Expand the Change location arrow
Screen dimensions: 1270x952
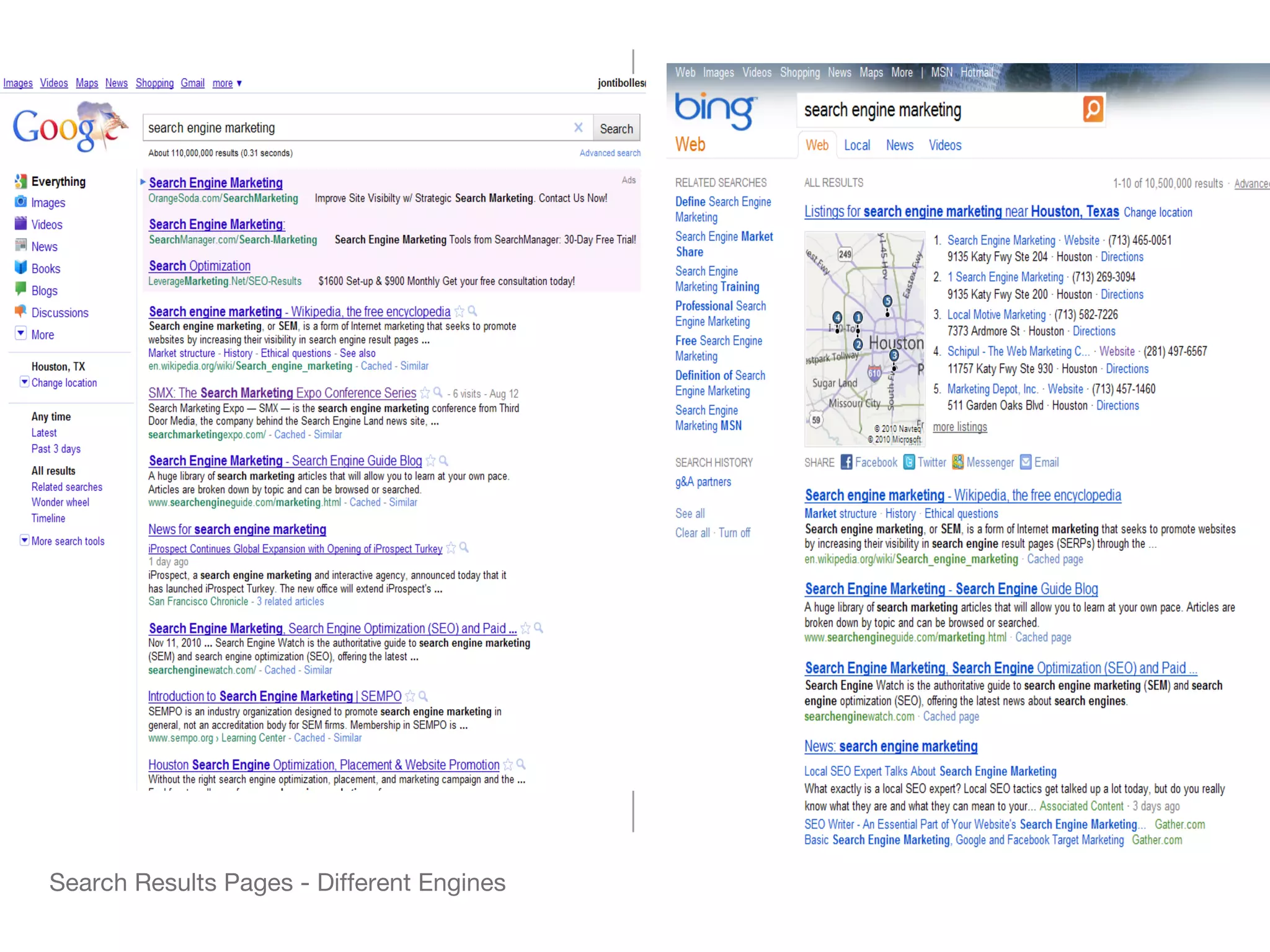tap(24, 382)
